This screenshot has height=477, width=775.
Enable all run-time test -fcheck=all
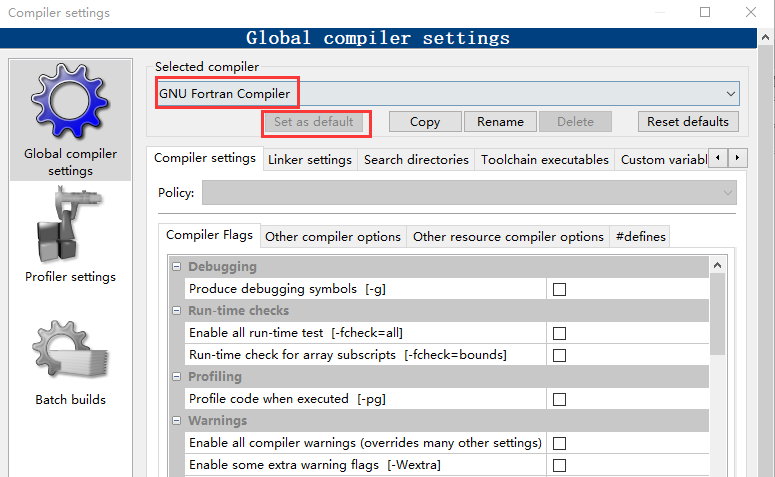(559, 333)
